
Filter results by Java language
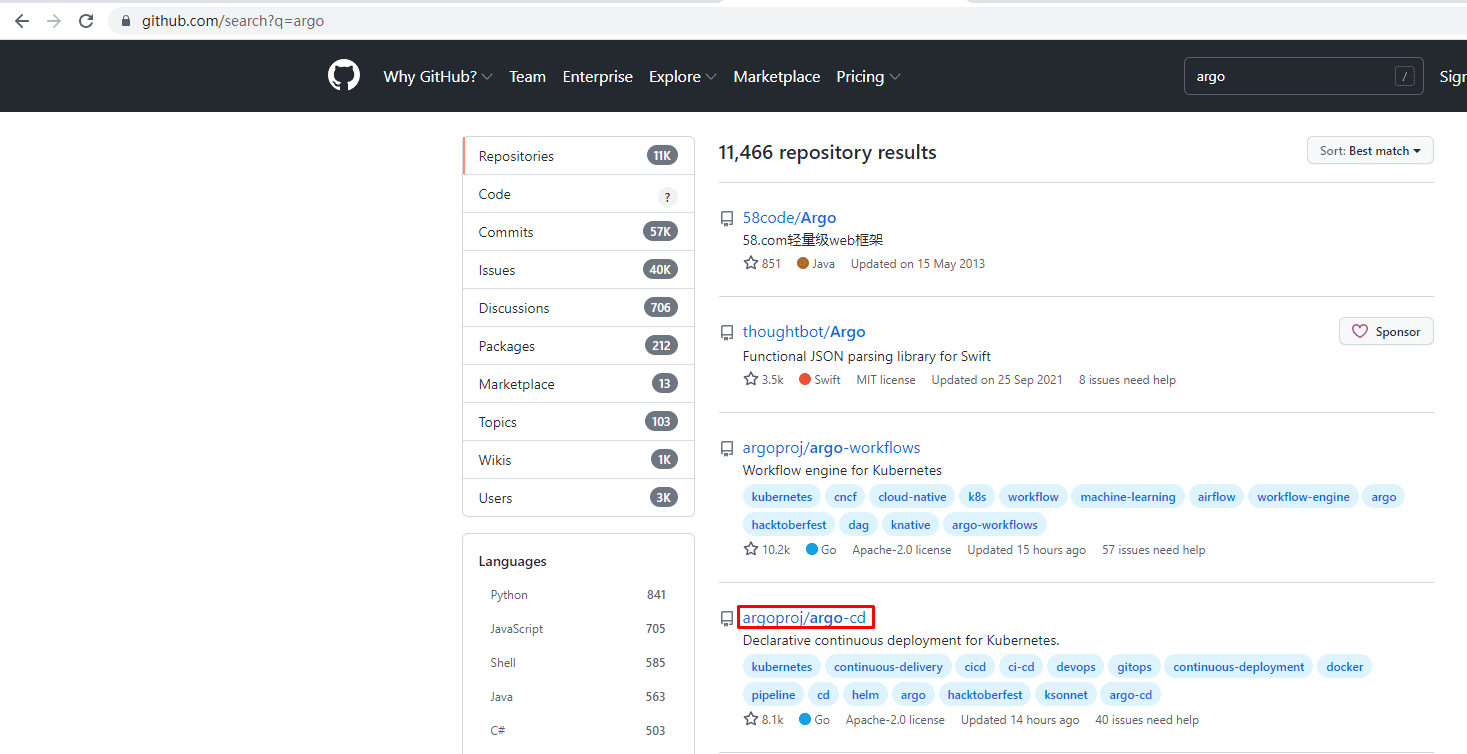point(578,697)
